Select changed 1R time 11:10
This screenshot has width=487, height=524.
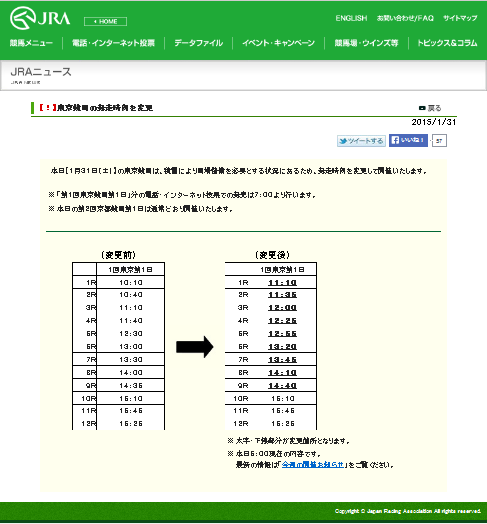click(x=282, y=283)
